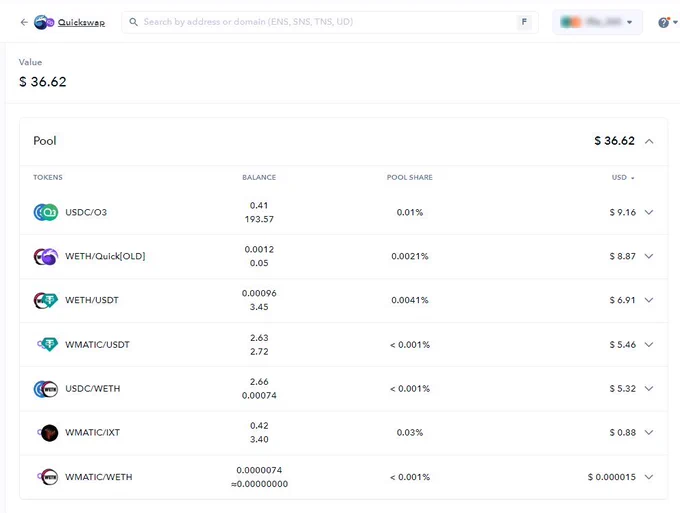Click the BALANCE column header
Image resolution: width=680 pixels, height=513 pixels.
click(x=259, y=177)
